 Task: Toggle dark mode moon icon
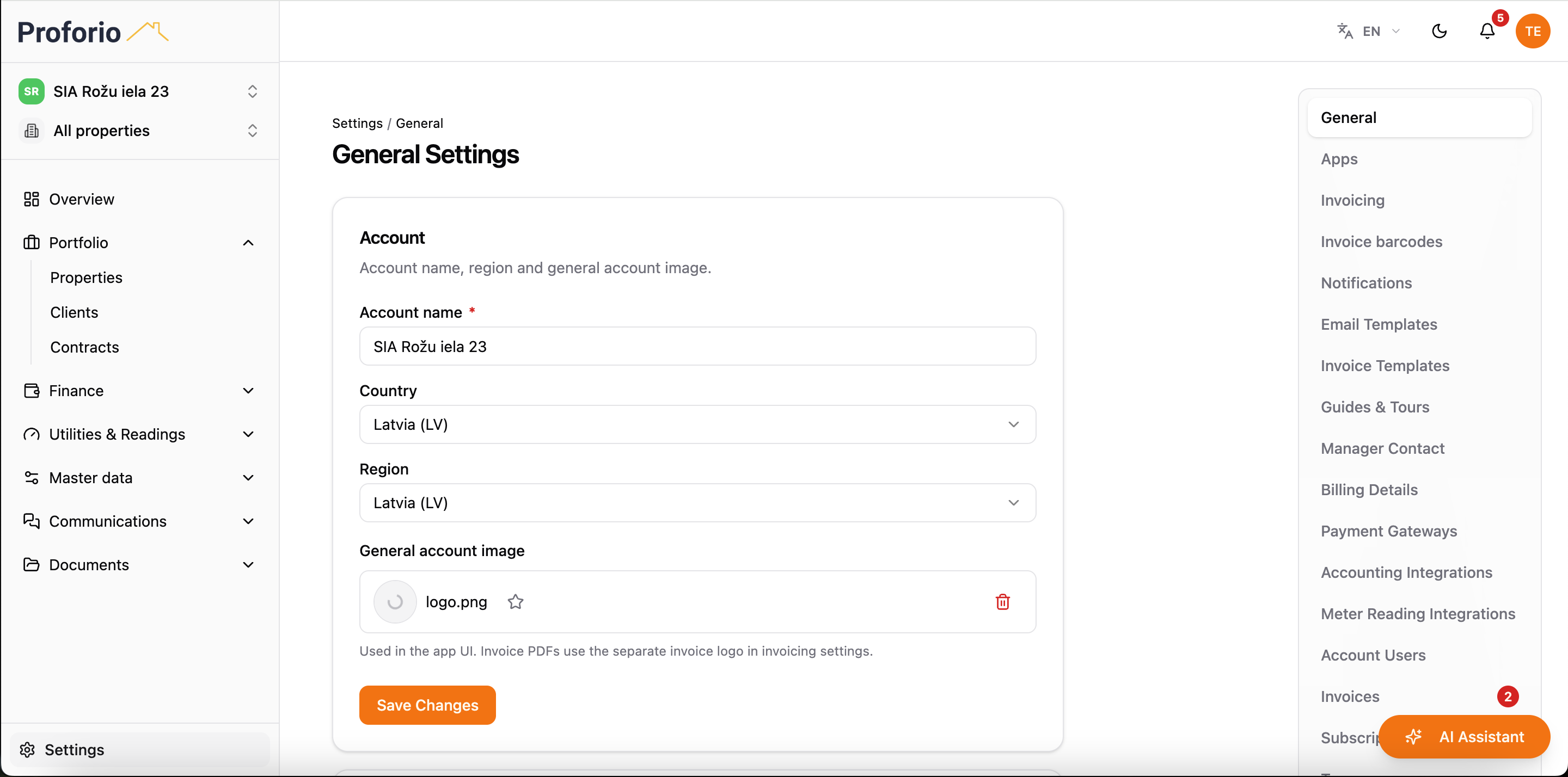[1439, 31]
